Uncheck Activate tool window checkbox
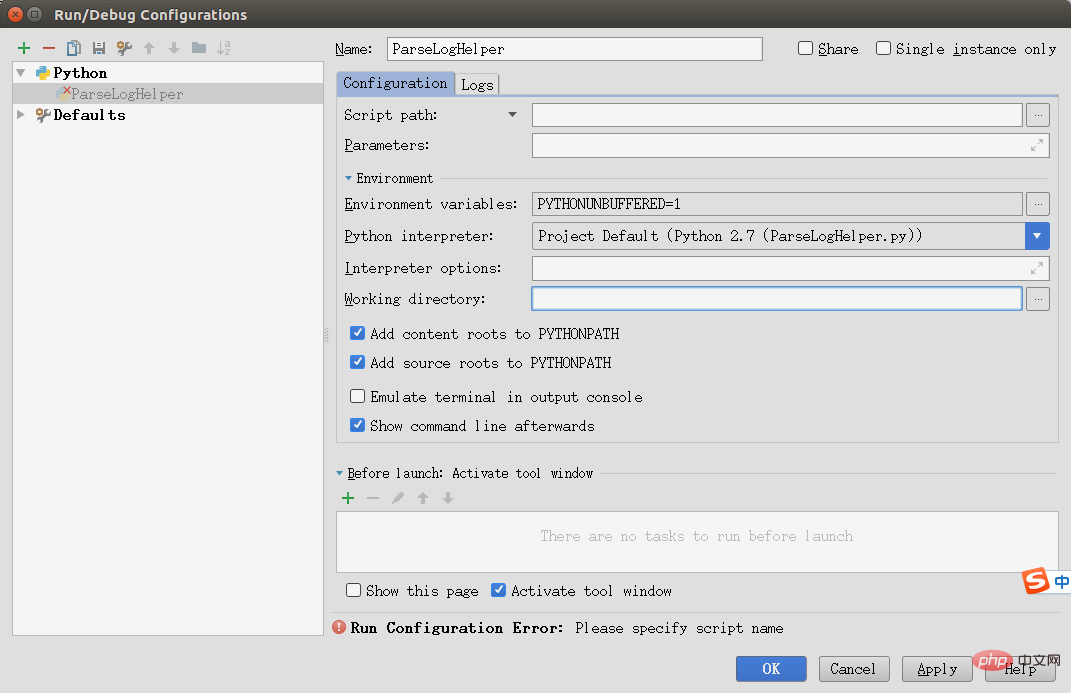The height and width of the screenshot is (693, 1071). point(499,590)
